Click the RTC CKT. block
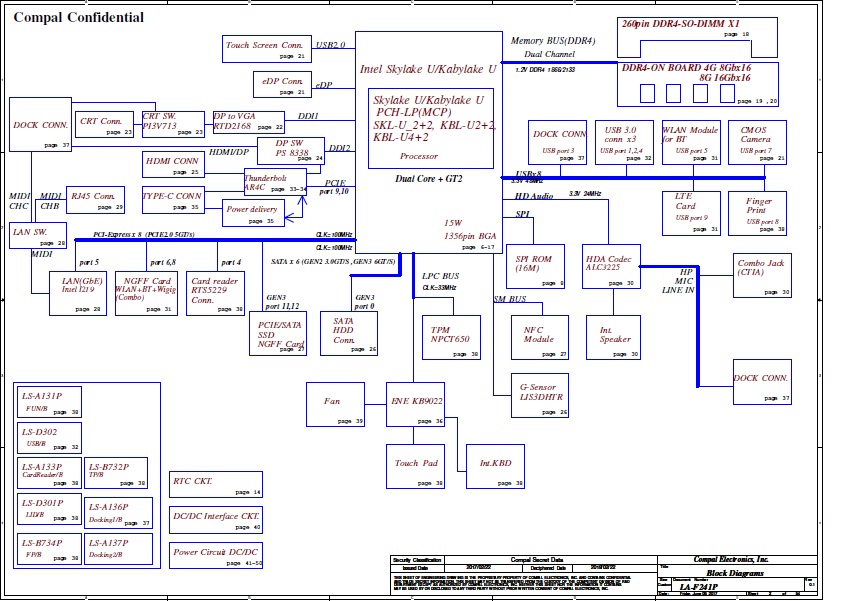Image resolution: width=851 pixels, height=601 pixels. click(x=216, y=485)
